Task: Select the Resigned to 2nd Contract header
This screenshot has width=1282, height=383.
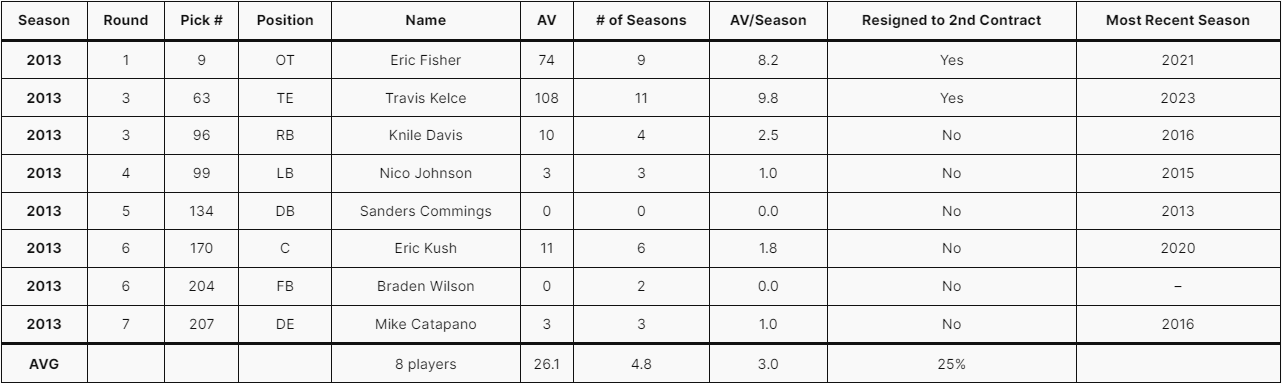Action: (952, 20)
